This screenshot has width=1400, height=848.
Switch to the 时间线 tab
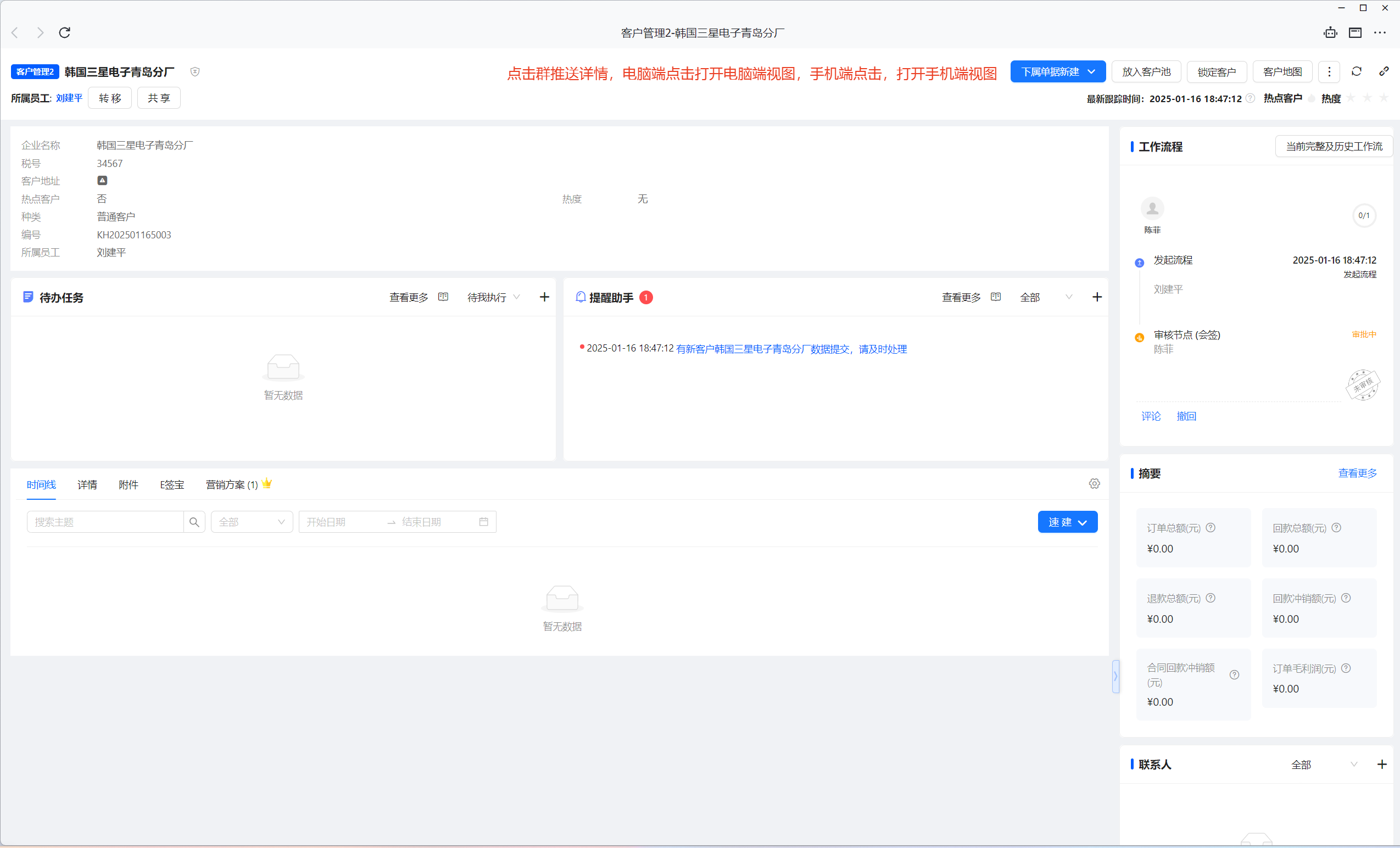[x=42, y=484]
